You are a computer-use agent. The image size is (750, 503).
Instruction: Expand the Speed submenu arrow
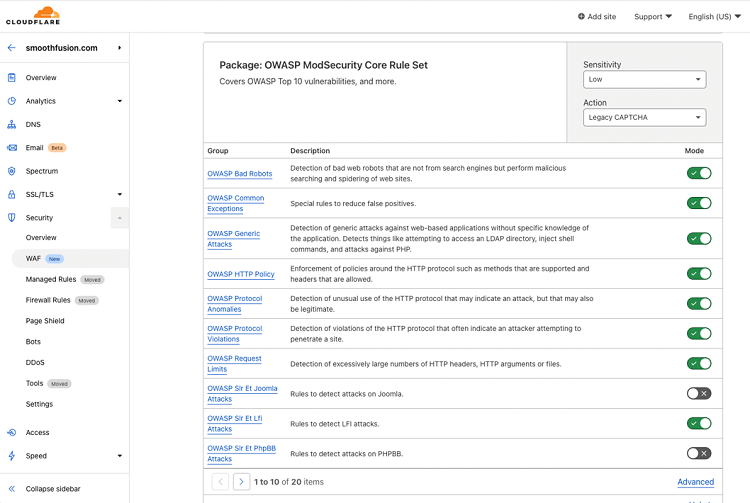120,456
